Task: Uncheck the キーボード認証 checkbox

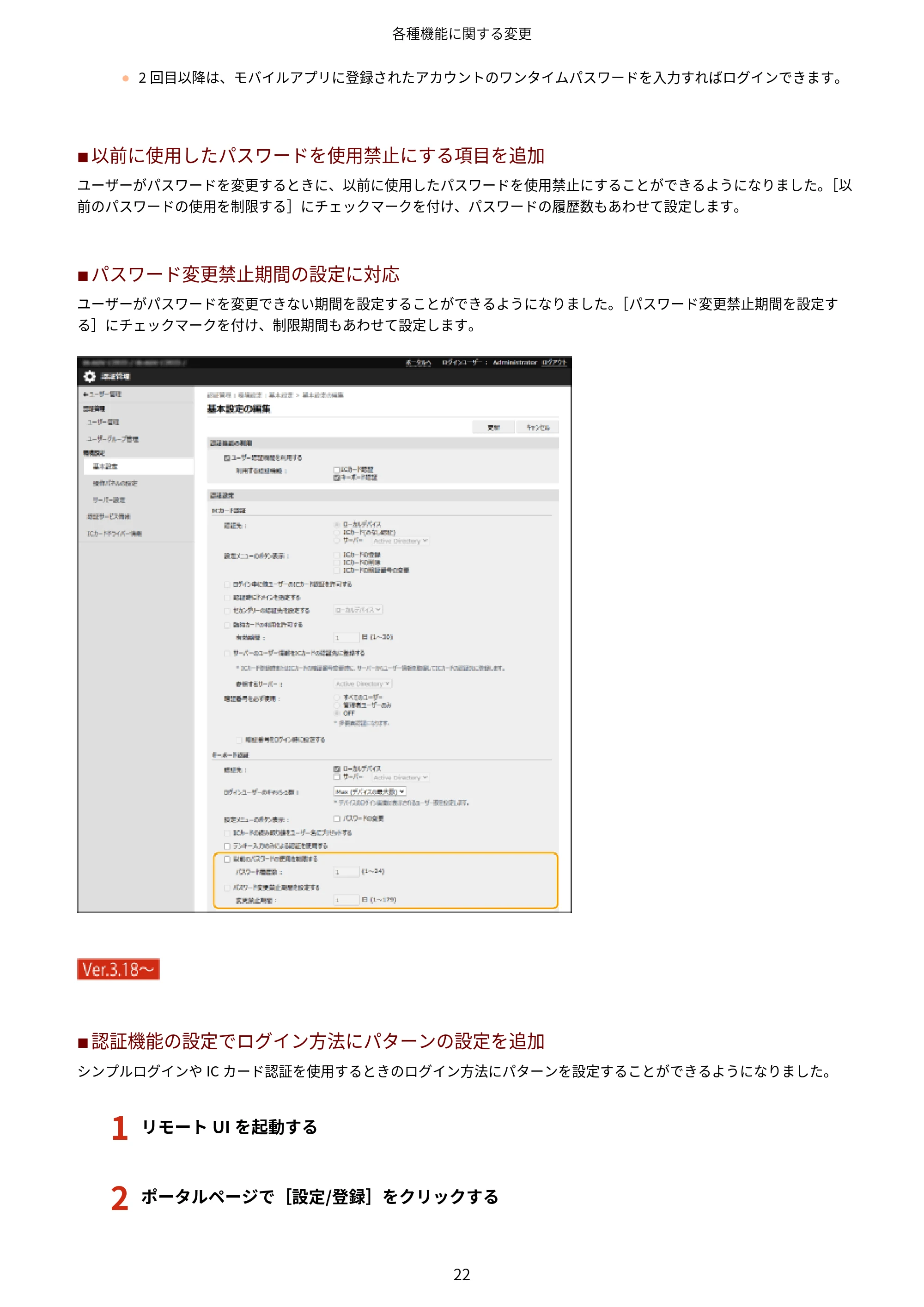Action: pyautogui.click(x=336, y=478)
